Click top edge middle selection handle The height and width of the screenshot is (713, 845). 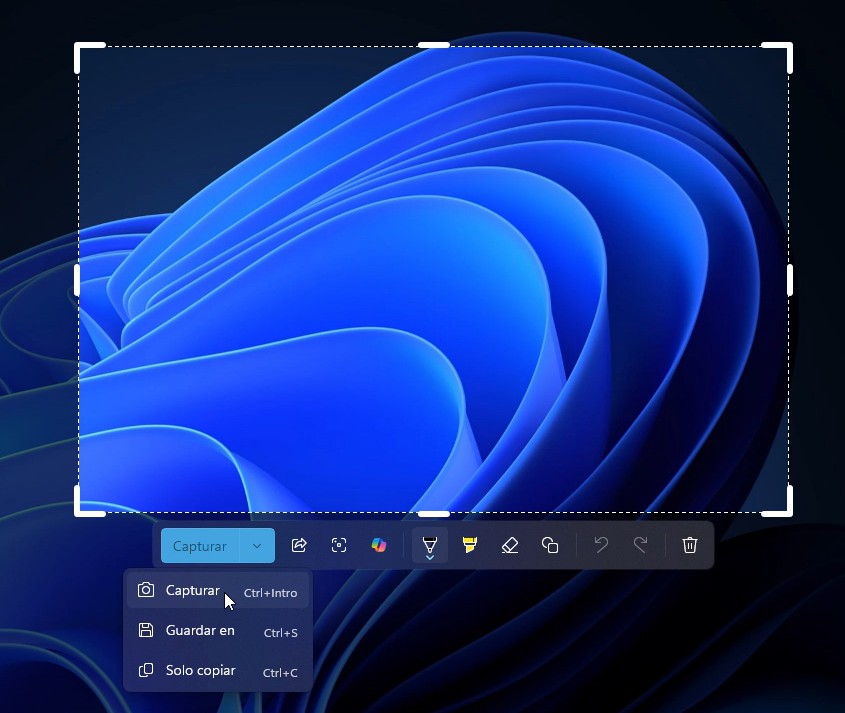[x=434, y=45]
